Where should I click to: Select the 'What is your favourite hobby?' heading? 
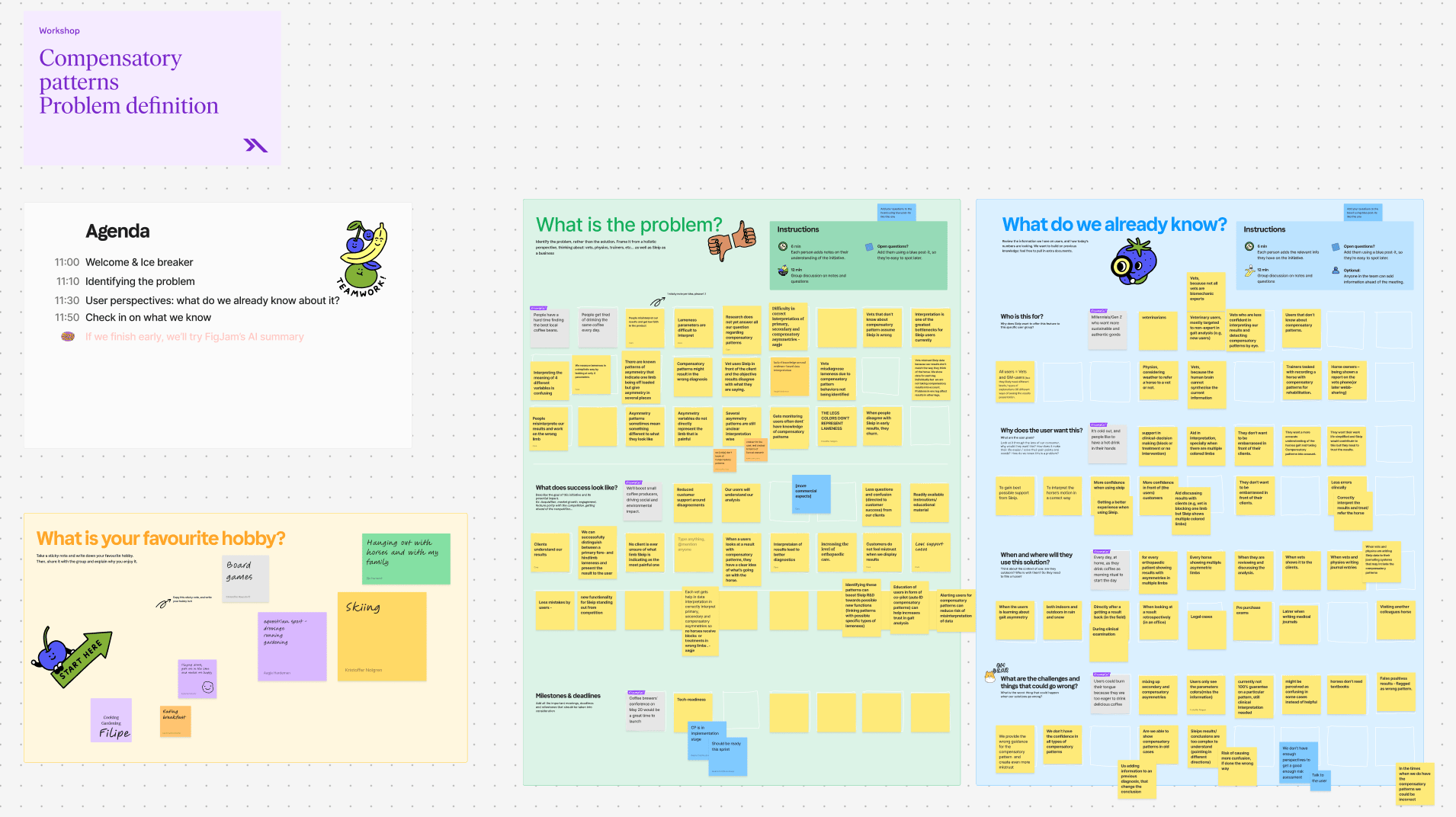point(161,538)
